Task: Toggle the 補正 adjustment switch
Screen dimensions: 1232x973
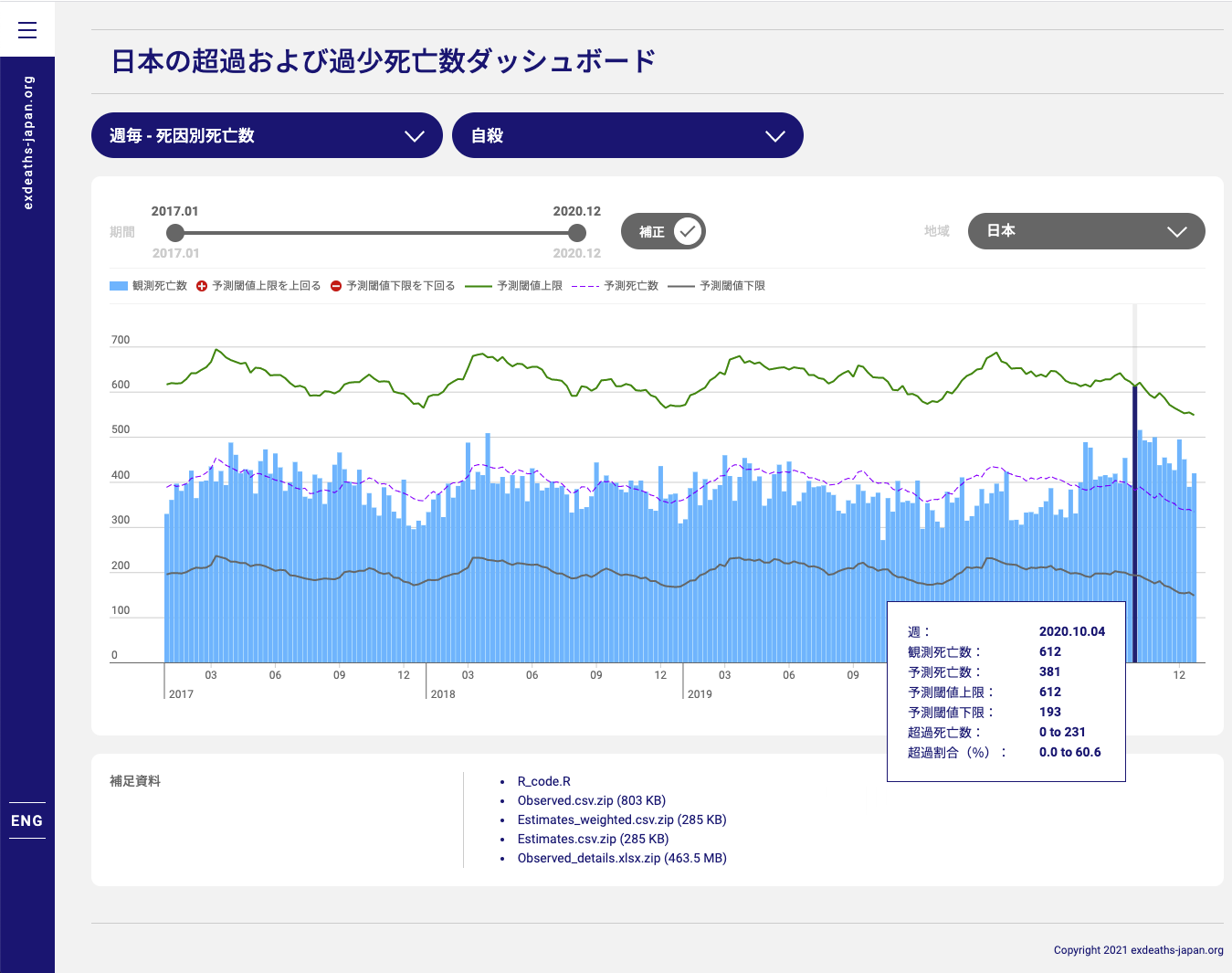Action: click(x=663, y=231)
